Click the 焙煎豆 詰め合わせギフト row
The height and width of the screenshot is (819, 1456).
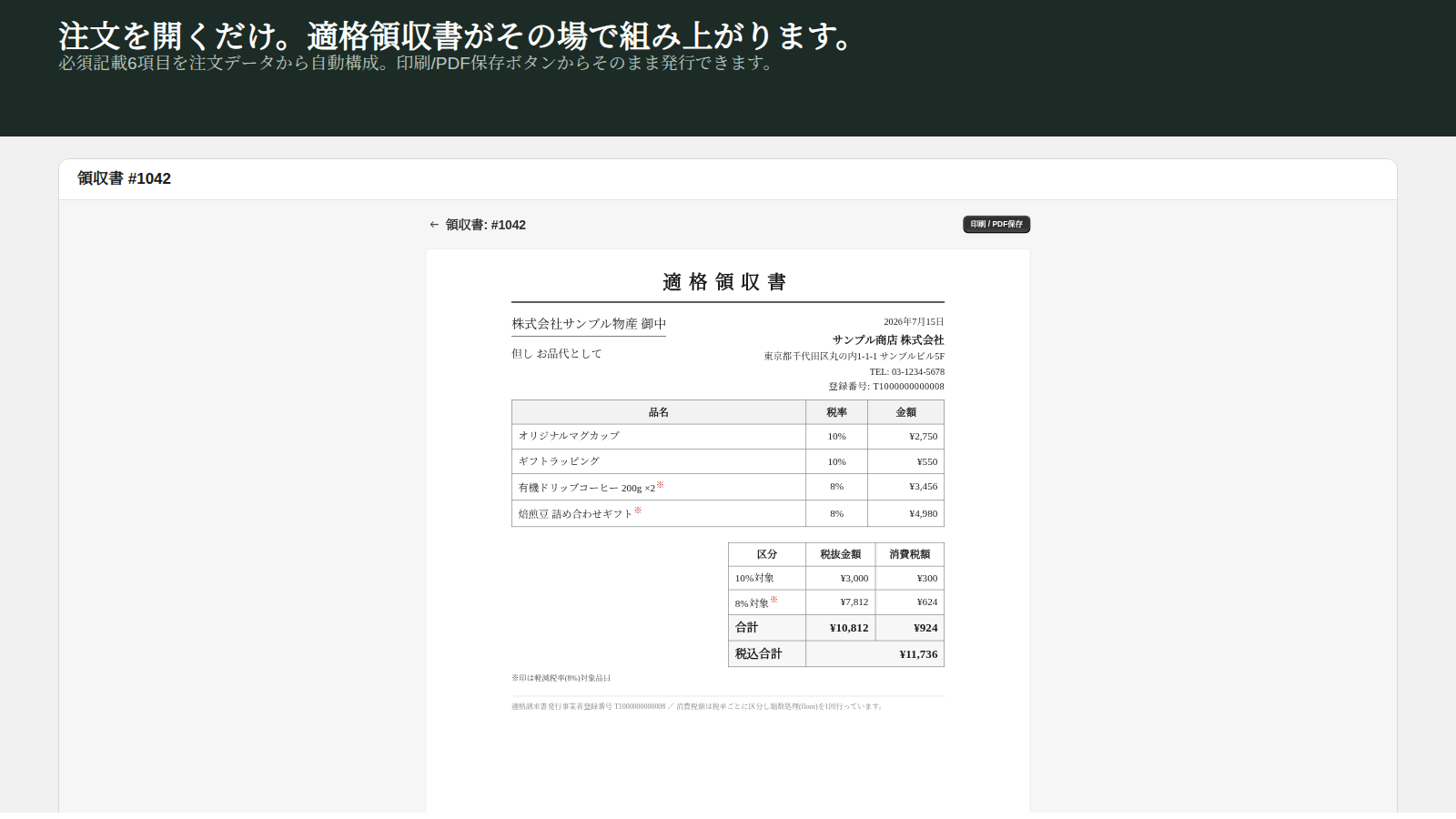coord(728,513)
